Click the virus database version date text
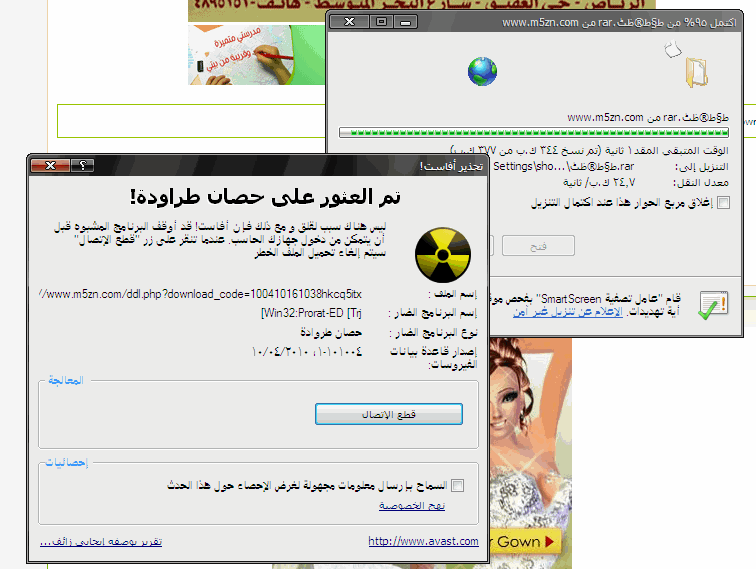This screenshot has width=756, height=569. 307,352
